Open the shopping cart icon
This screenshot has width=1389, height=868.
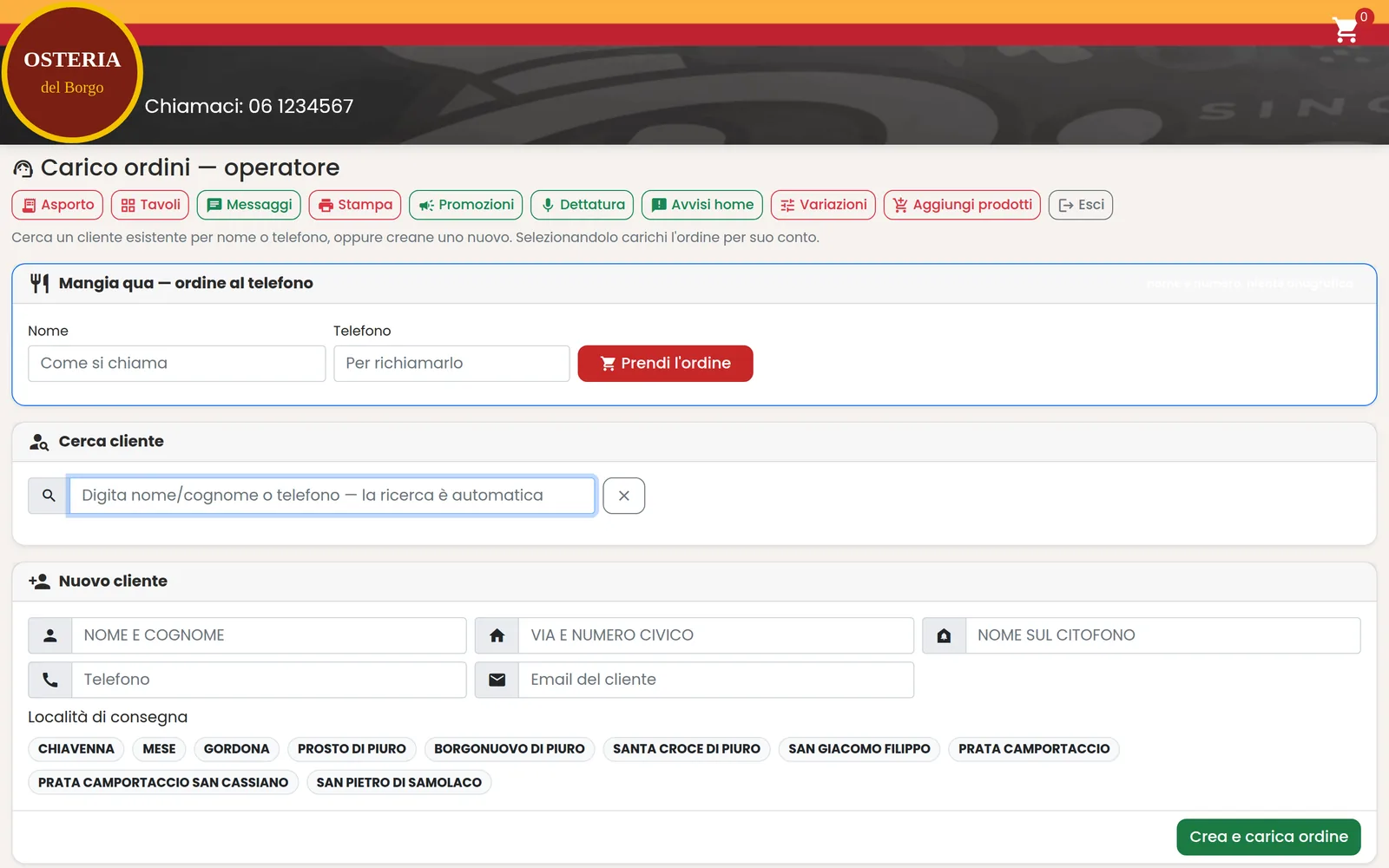[x=1346, y=30]
